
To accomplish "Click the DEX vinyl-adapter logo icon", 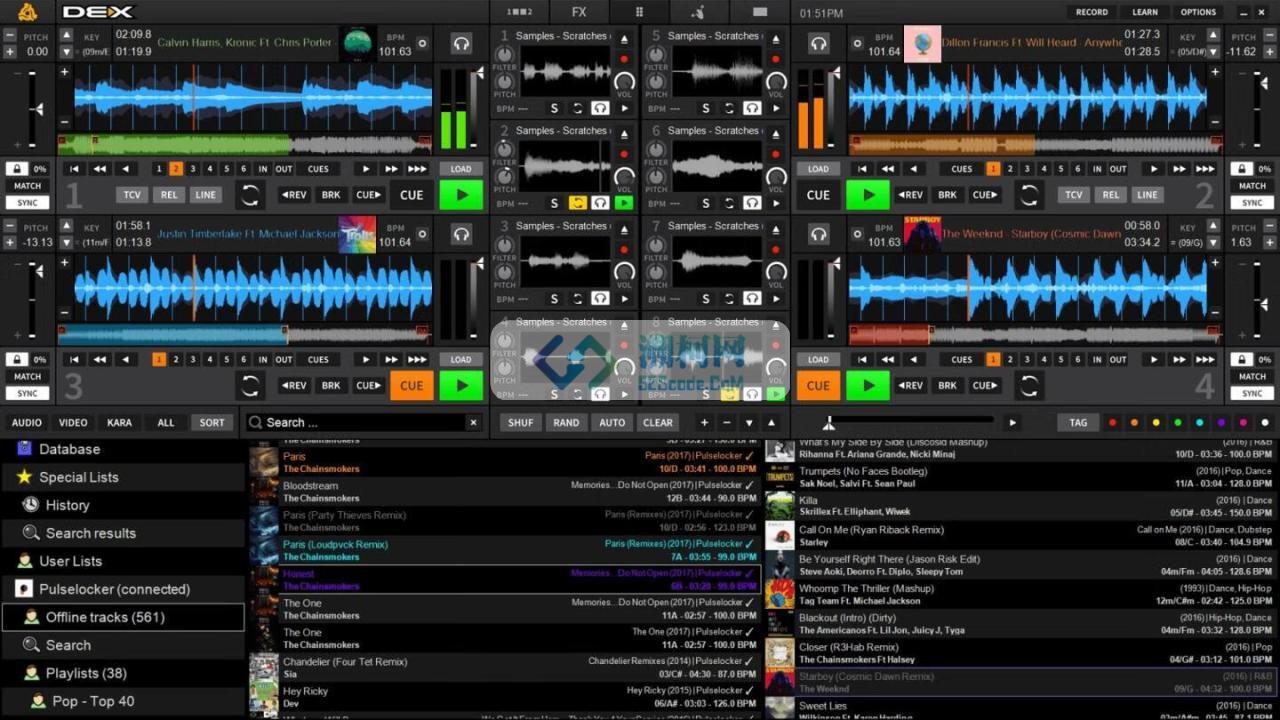I will coord(28,12).
